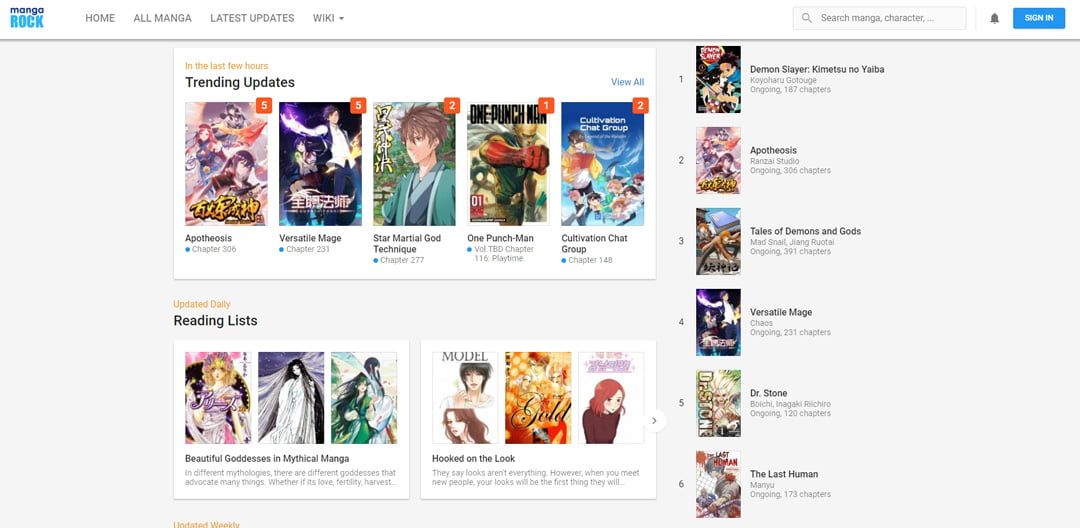The height and width of the screenshot is (528, 1080).
Task: Click Cultivation Chat Group title
Action: coord(594,244)
